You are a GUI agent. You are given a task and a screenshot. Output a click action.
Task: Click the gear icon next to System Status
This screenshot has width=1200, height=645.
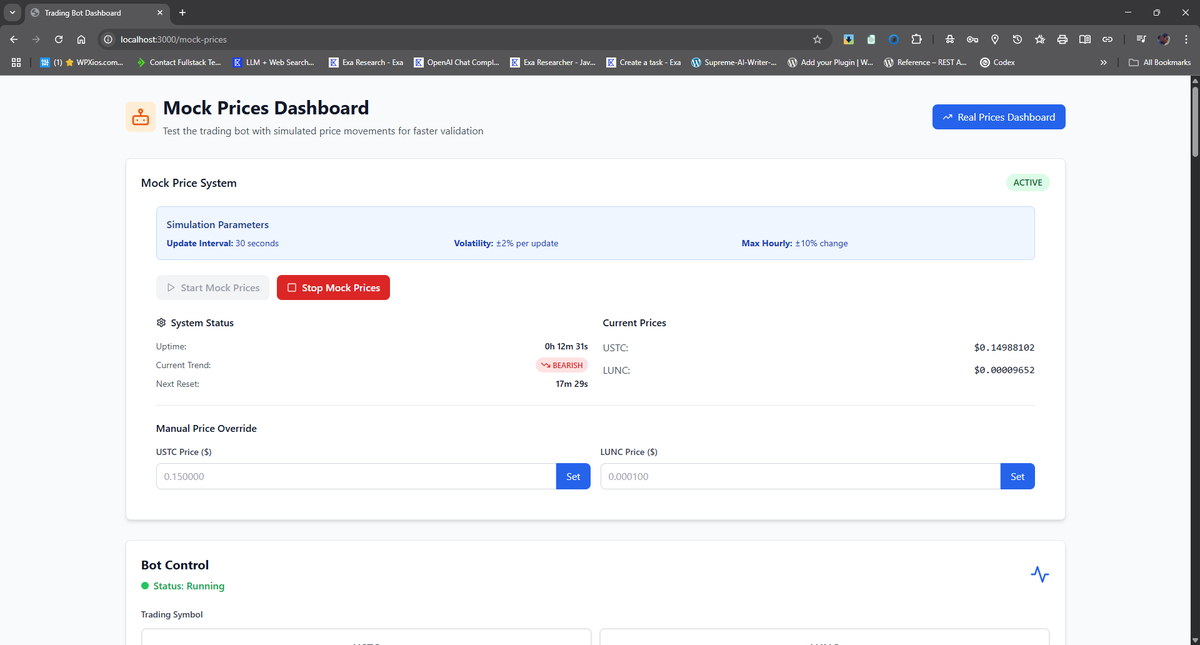[x=161, y=323]
